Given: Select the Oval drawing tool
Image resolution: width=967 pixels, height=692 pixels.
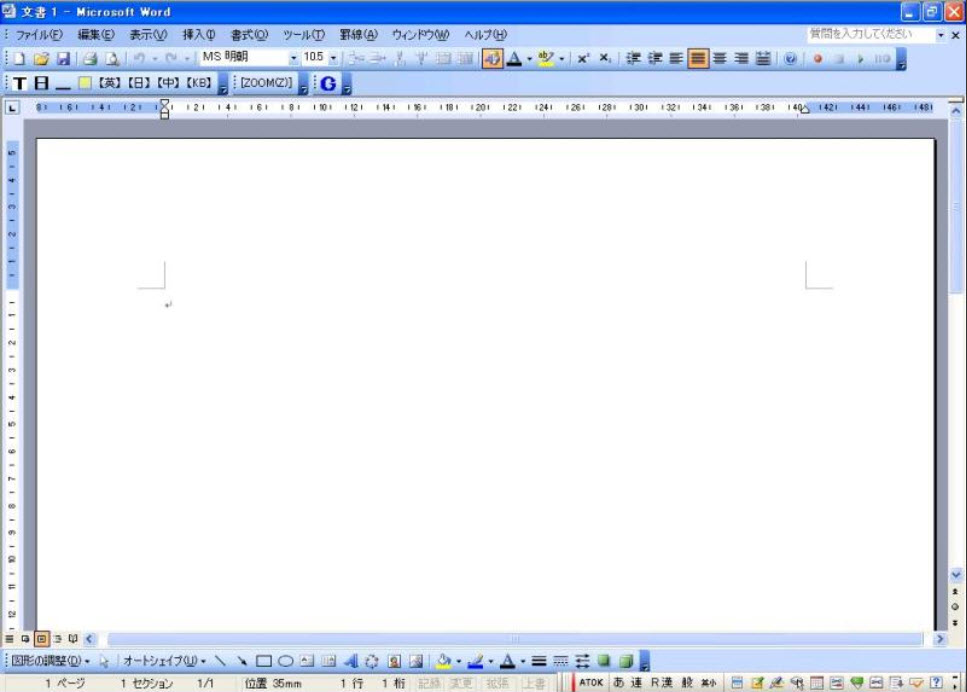Looking at the screenshot, I should 285,661.
